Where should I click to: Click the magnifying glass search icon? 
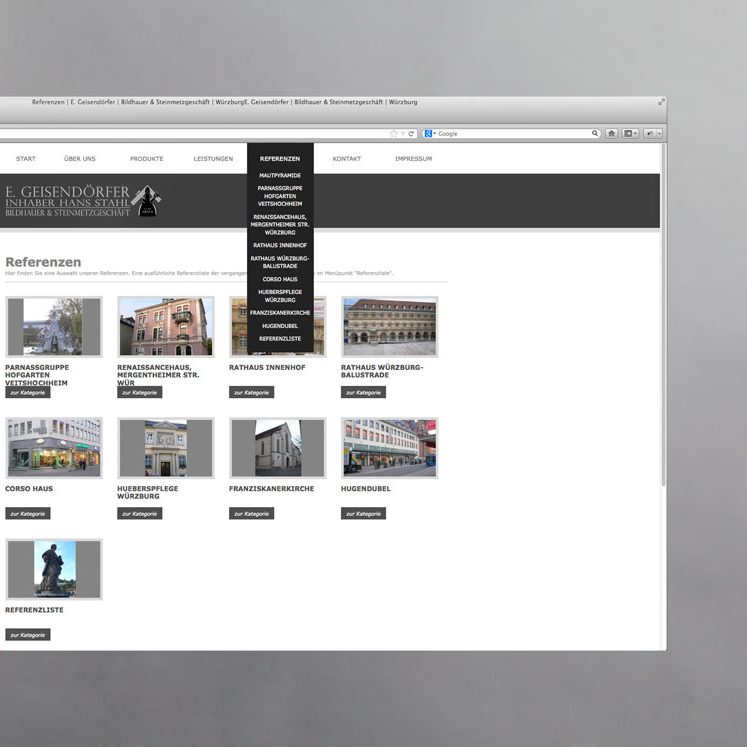595,133
